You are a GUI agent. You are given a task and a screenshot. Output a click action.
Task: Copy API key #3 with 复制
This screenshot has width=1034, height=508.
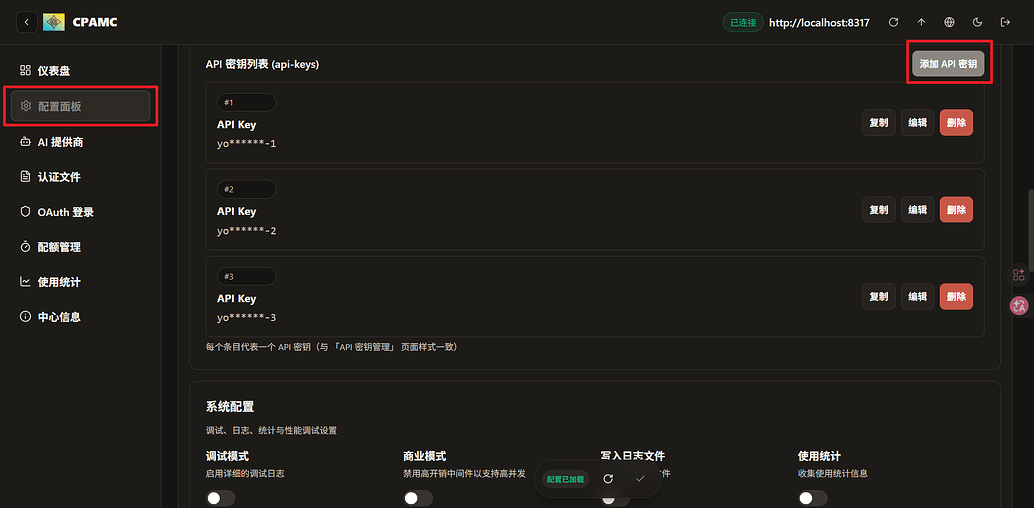(878, 297)
